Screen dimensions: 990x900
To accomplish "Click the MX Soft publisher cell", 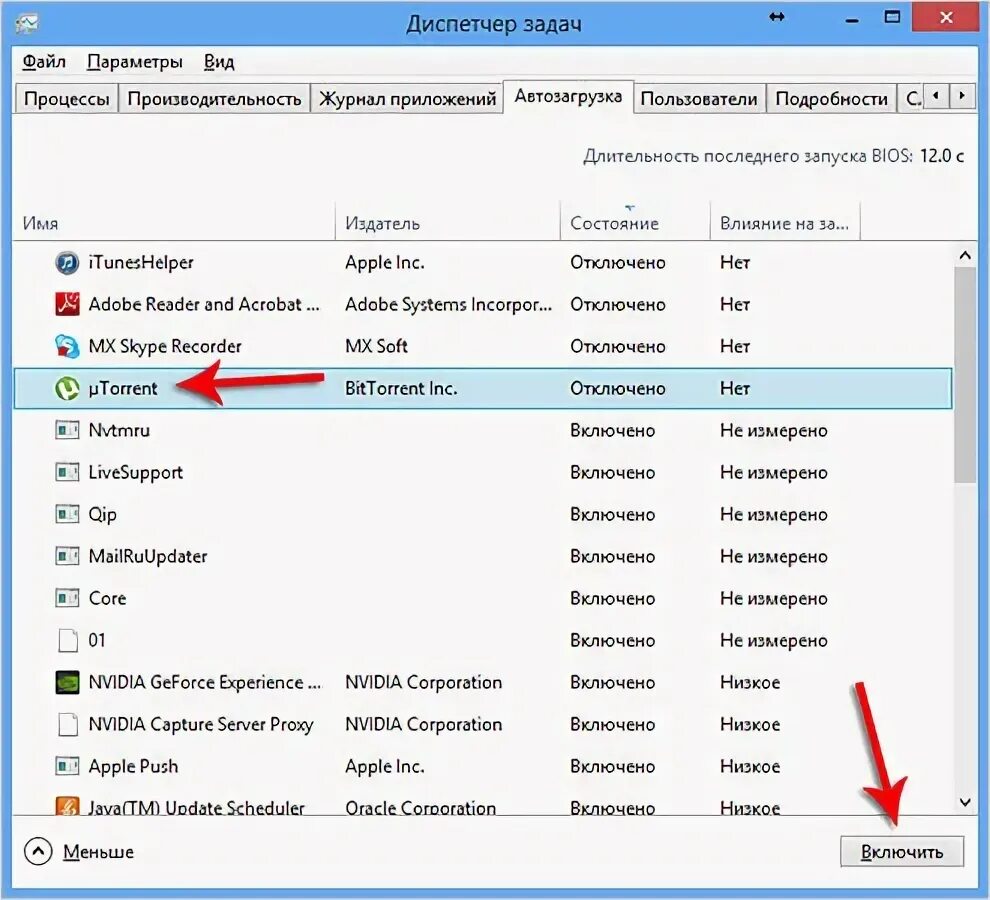I will [x=376, y=346].
